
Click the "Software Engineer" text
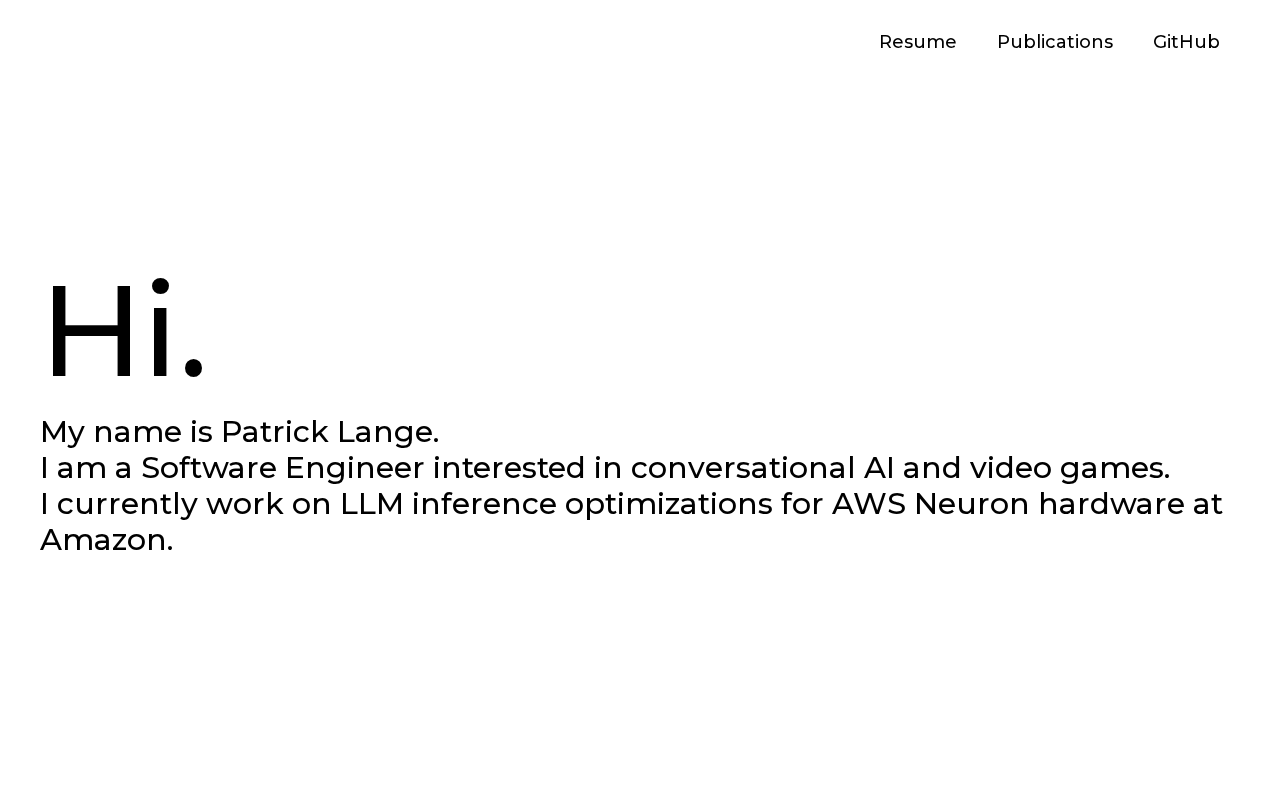point(282,468)
